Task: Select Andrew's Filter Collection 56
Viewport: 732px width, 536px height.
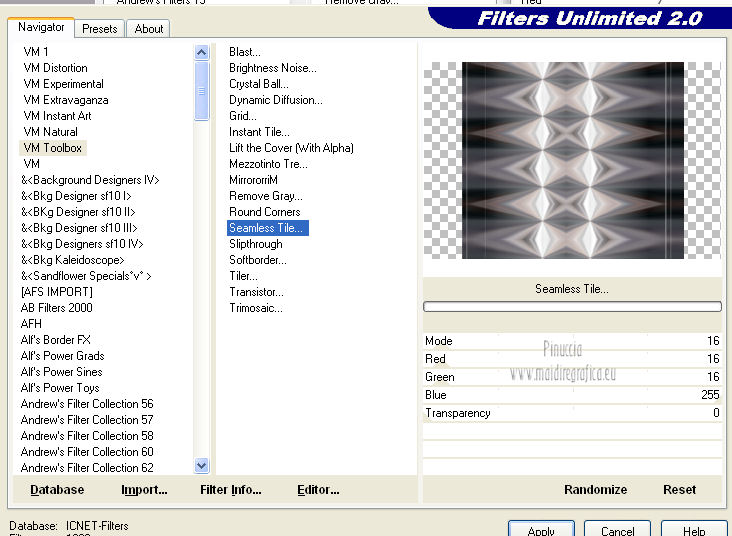Action: [x=87, y=404]
